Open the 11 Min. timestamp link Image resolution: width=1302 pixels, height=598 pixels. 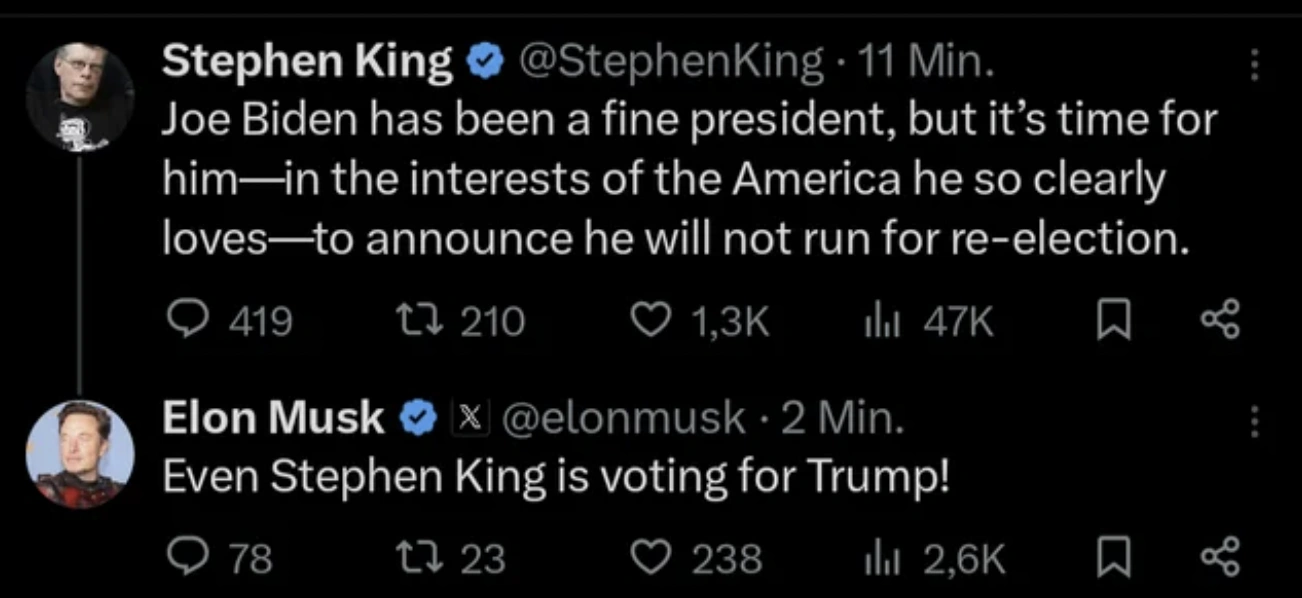[925, 63]
